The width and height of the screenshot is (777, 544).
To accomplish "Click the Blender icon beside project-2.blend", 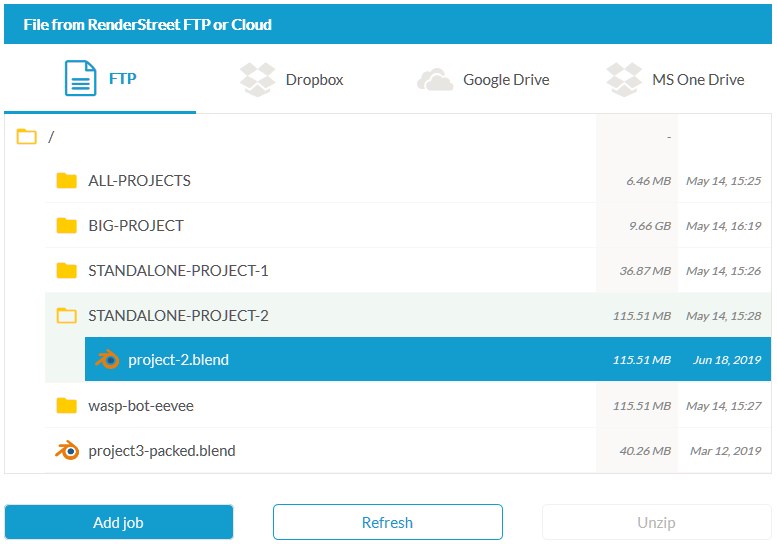I will tap(107, 360).
